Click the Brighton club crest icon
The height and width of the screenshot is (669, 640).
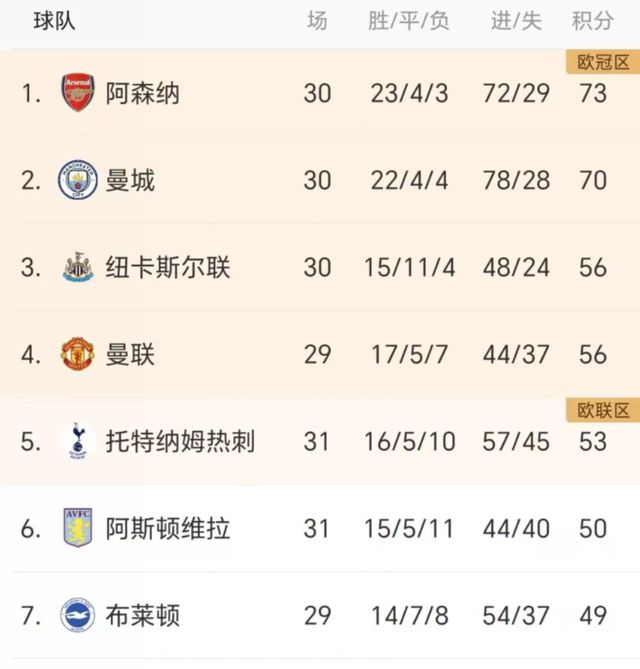pos(77,615)
